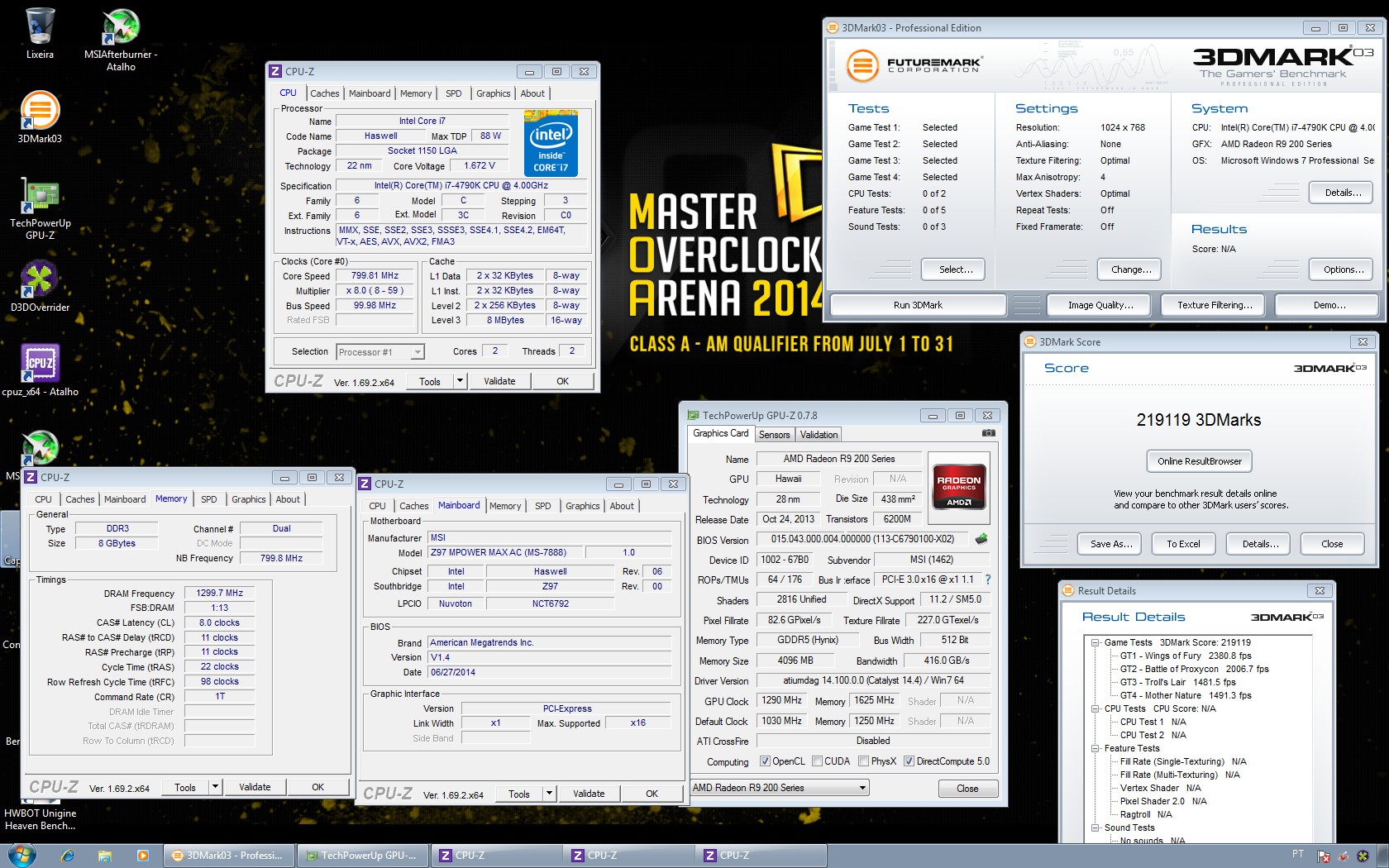Viewport: 1389px width, 868px height.
Task: Click the TechPowerUp GPU-Z taskbar button
Action: (362, 856)
